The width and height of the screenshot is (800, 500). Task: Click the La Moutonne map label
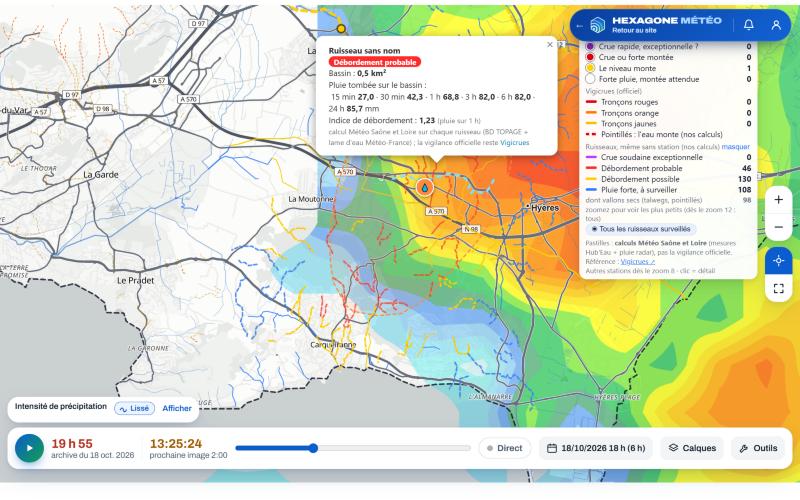(311, 199)
